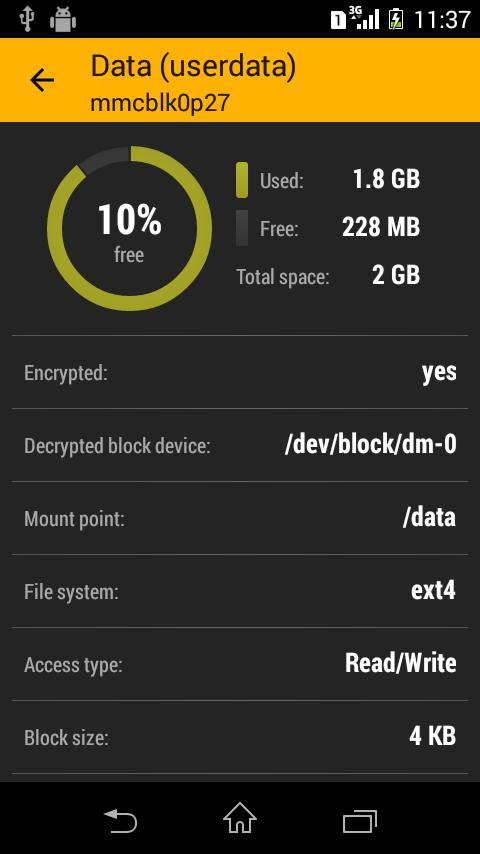Tap the 3G signal strength icon
The height and width of the screenshot is (854, 480).
pos(364,18)
